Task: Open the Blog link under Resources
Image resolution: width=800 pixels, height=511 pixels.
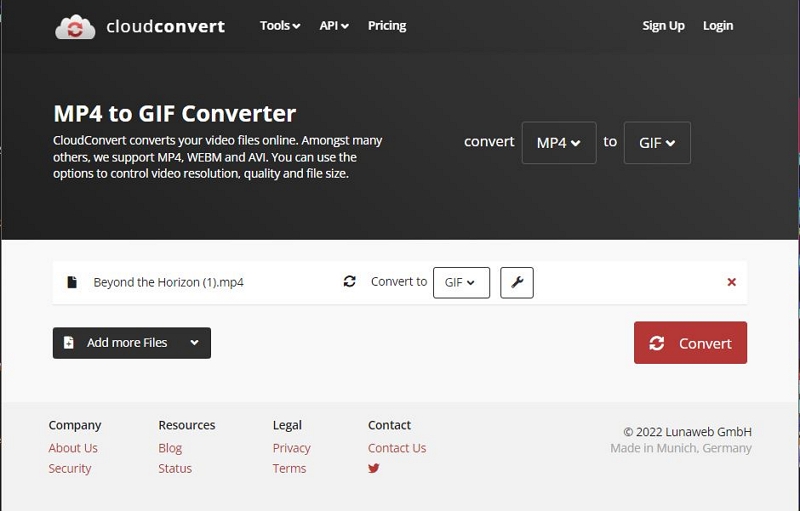Action: (170, 448)
